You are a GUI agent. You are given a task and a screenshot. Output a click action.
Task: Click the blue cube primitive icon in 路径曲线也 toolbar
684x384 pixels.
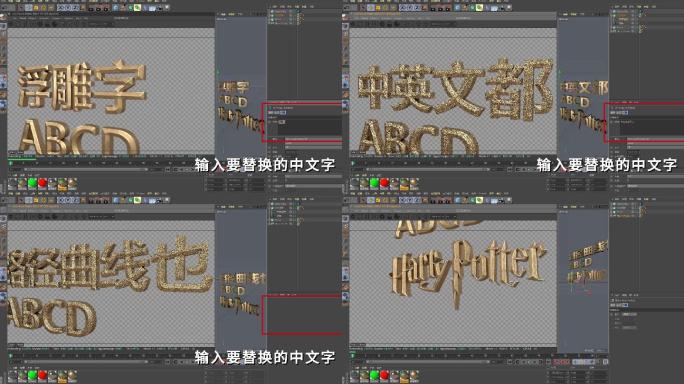pyautogui.click(x=116, y=200)
